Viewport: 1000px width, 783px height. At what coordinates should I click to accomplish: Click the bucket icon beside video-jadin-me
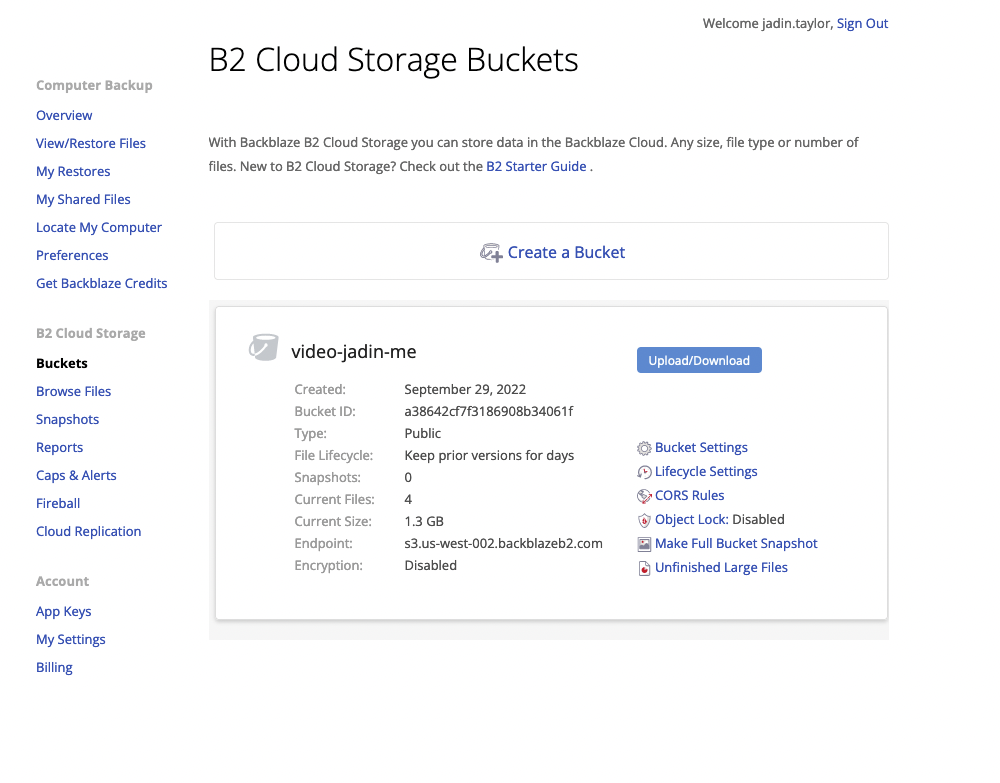263,348
